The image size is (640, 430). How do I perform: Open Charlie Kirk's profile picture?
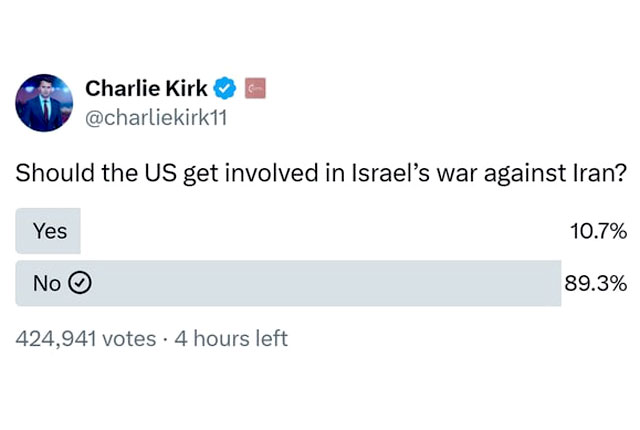click(44, 103)
